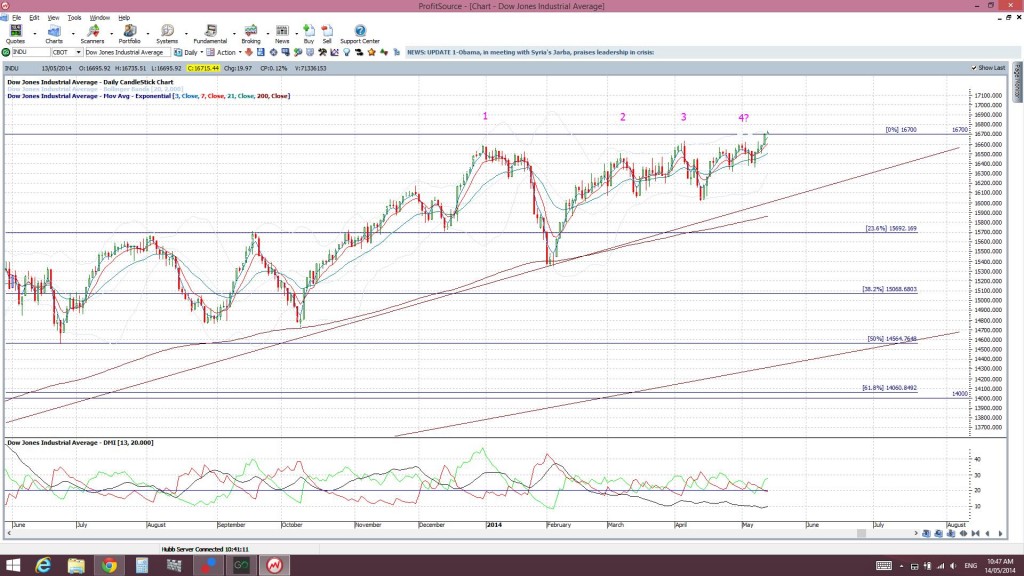
Task: Select the 61.8% Fibonacci level label
Action: coord(889,387)
